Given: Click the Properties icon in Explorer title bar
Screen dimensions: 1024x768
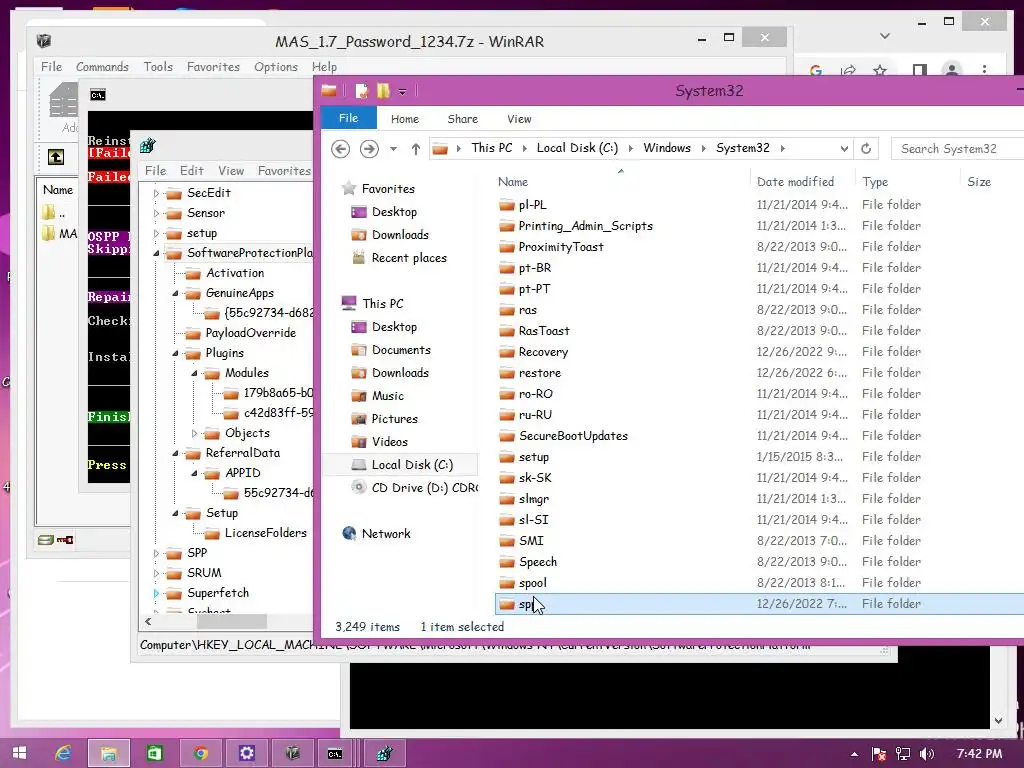Looking at the screenshot, I should pyautogui.click(x=361, y=91).
